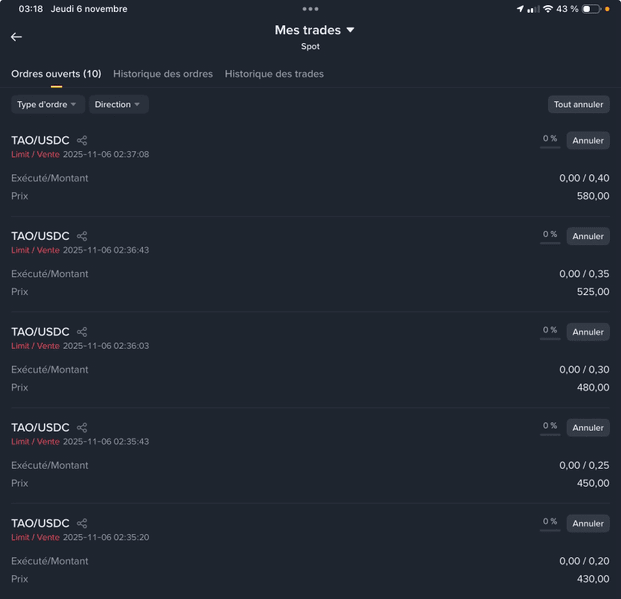The image size is (621, 599).
Task: Switch to Historique des ordres tab
Action: coord(163,74)
